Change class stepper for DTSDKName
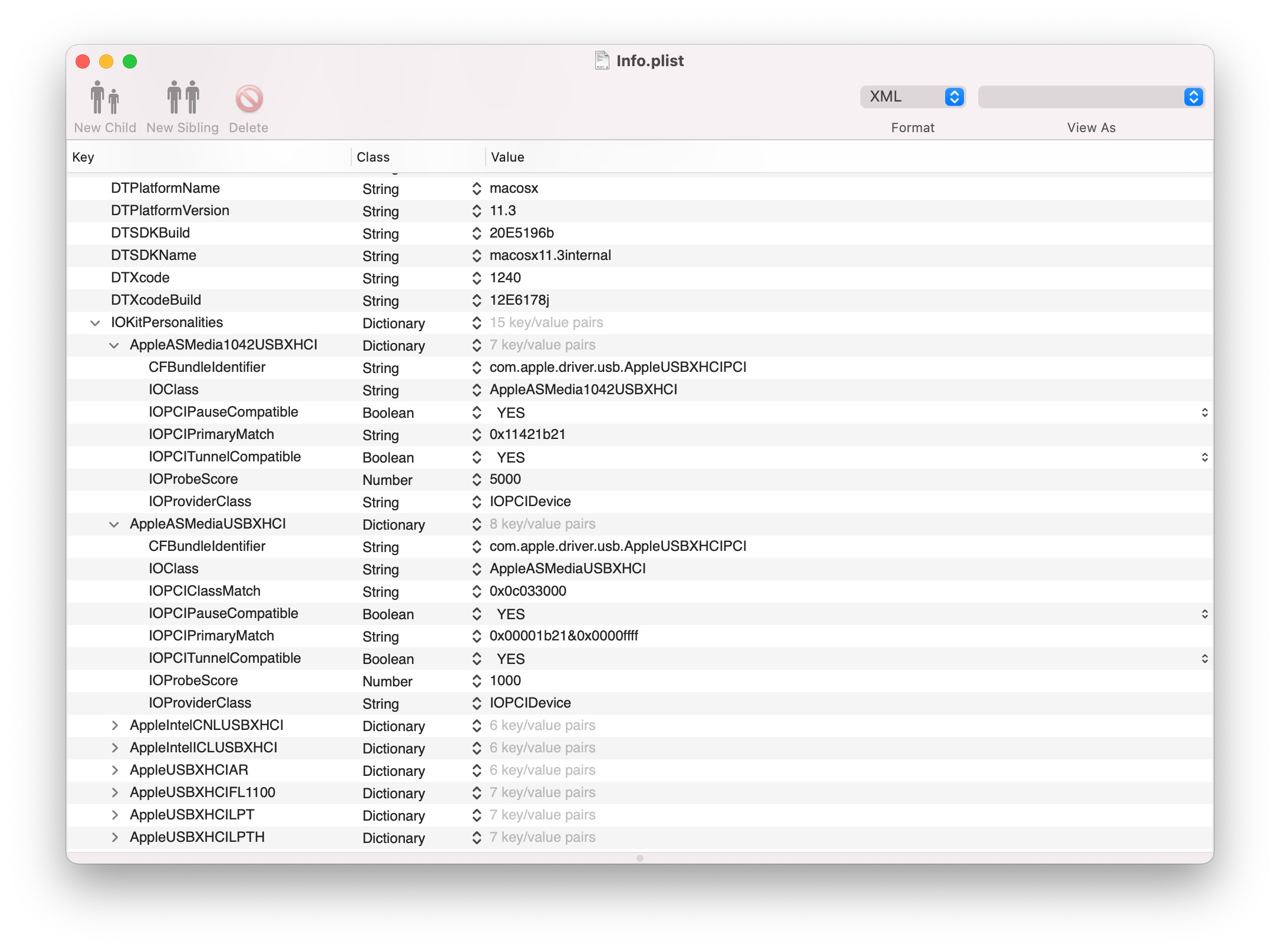This screenshot has width=1280, height=951. [477, 256]
